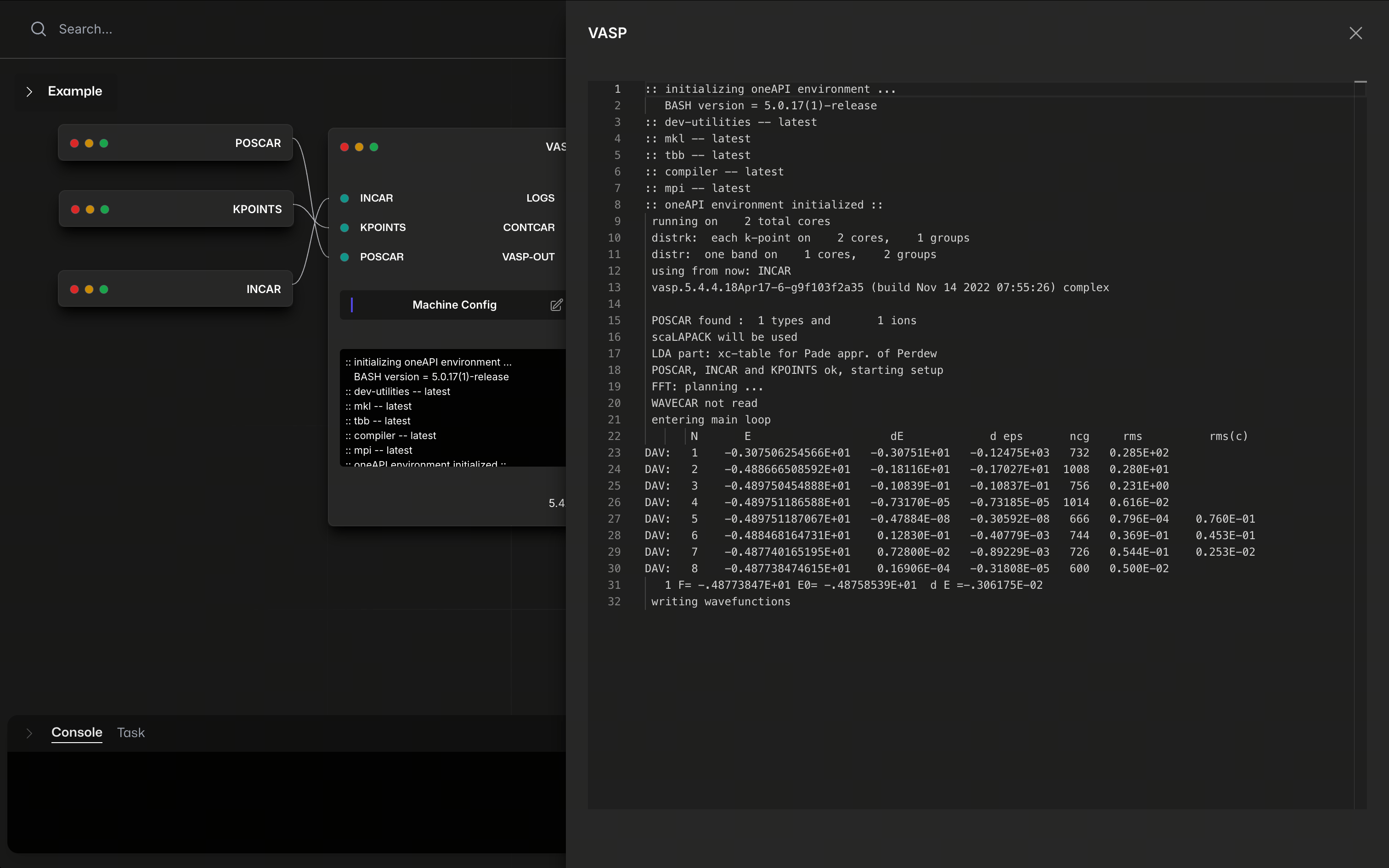Click yellow dot on POSCAR node
Screen dimensions: 1389x868
pyautogui.click(x=89, y=143)
